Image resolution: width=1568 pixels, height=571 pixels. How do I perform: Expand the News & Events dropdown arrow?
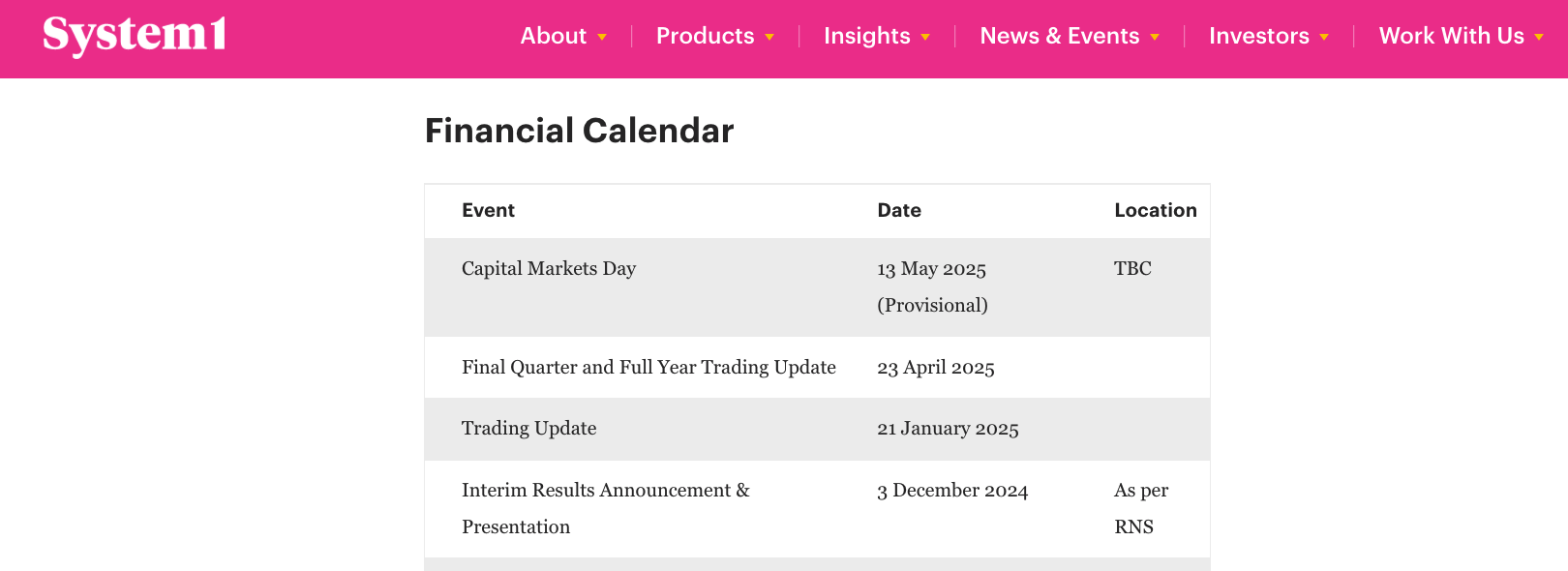tap(1155, 38)
